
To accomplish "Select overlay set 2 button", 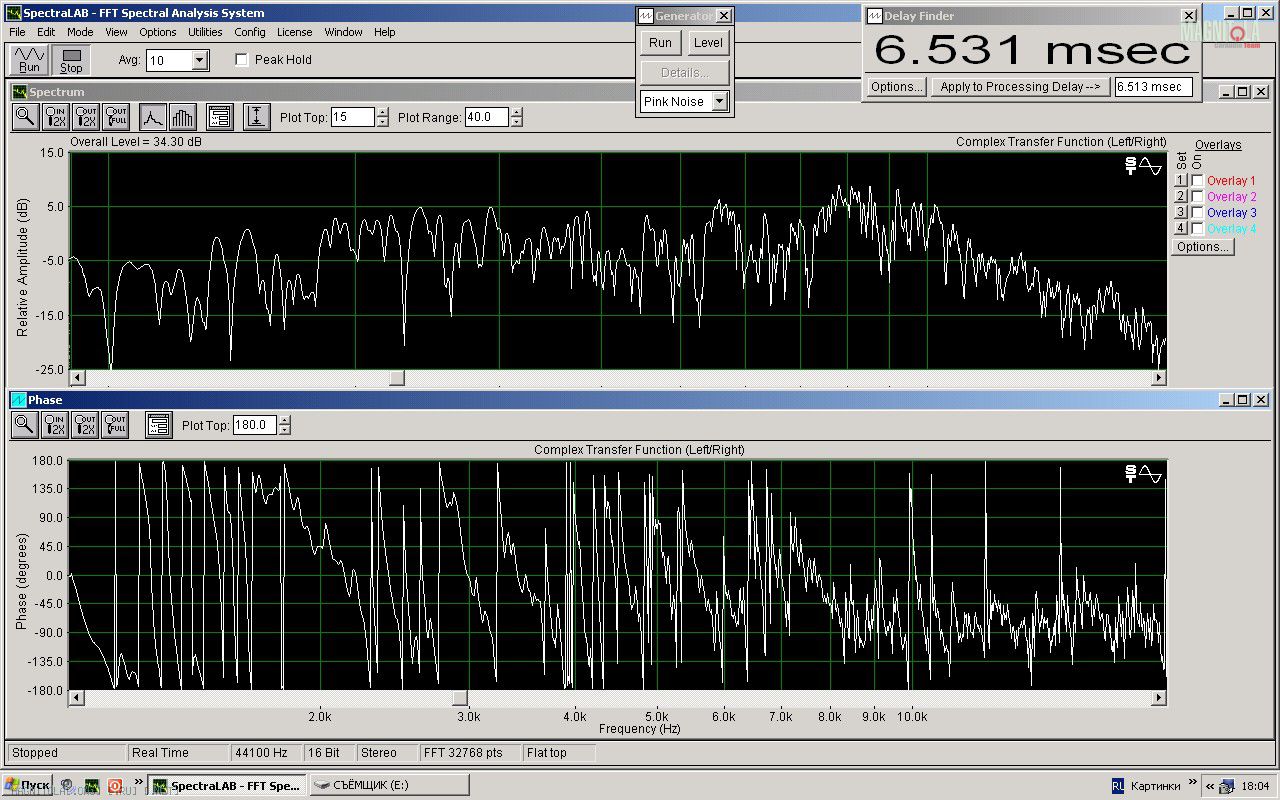I will (x=1180, y=197).
